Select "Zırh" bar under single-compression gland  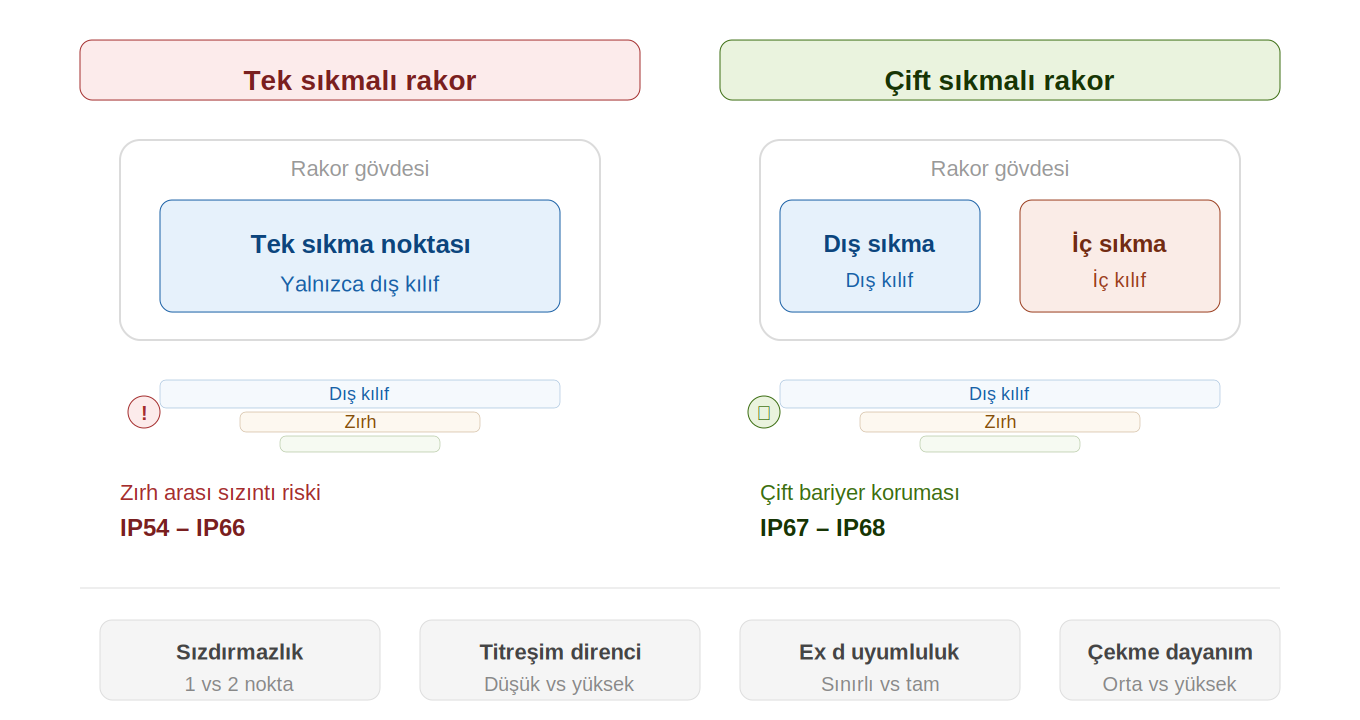[360, 422]
